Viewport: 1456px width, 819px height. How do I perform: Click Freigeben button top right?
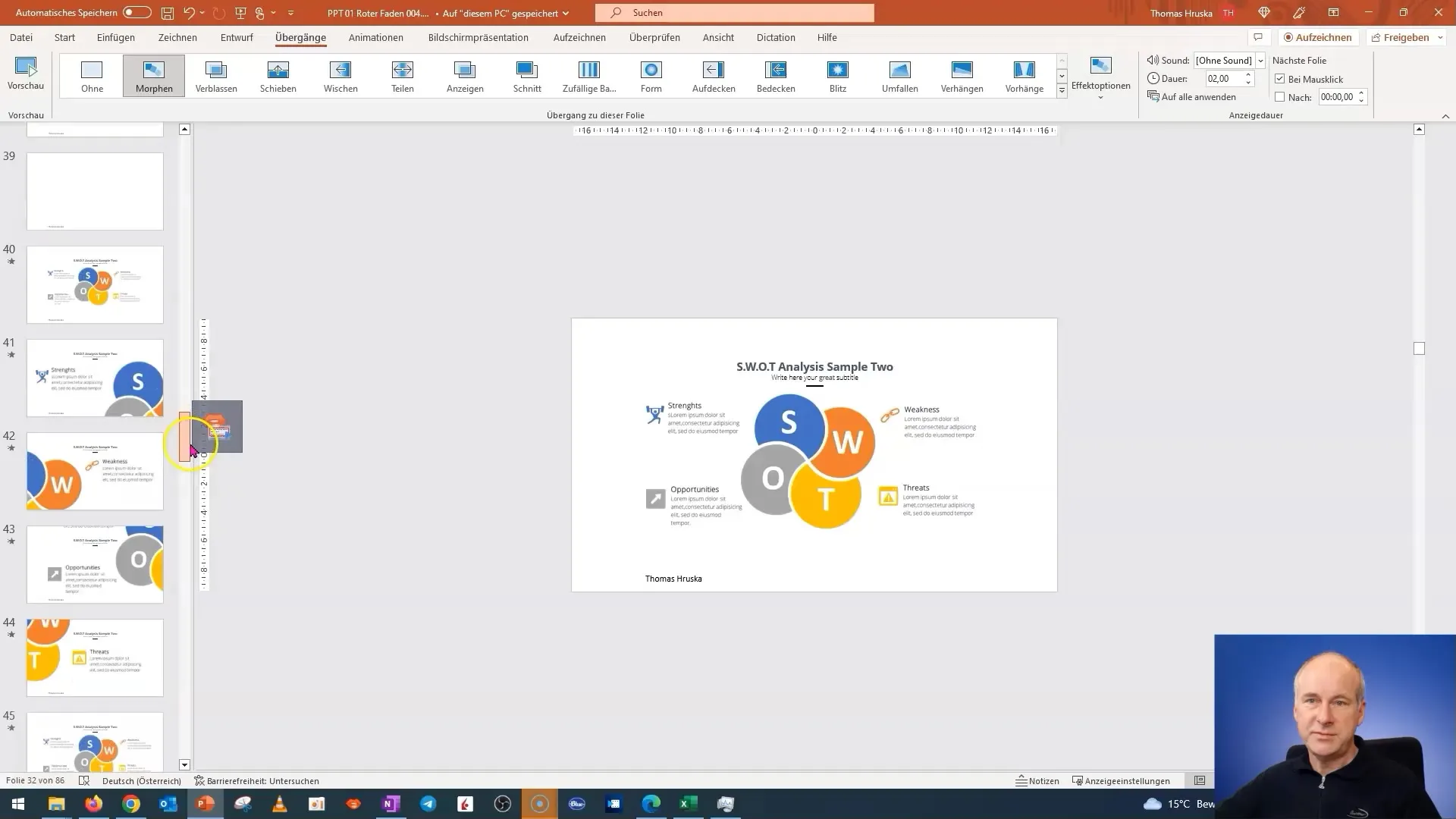(x=1405, y=37)
